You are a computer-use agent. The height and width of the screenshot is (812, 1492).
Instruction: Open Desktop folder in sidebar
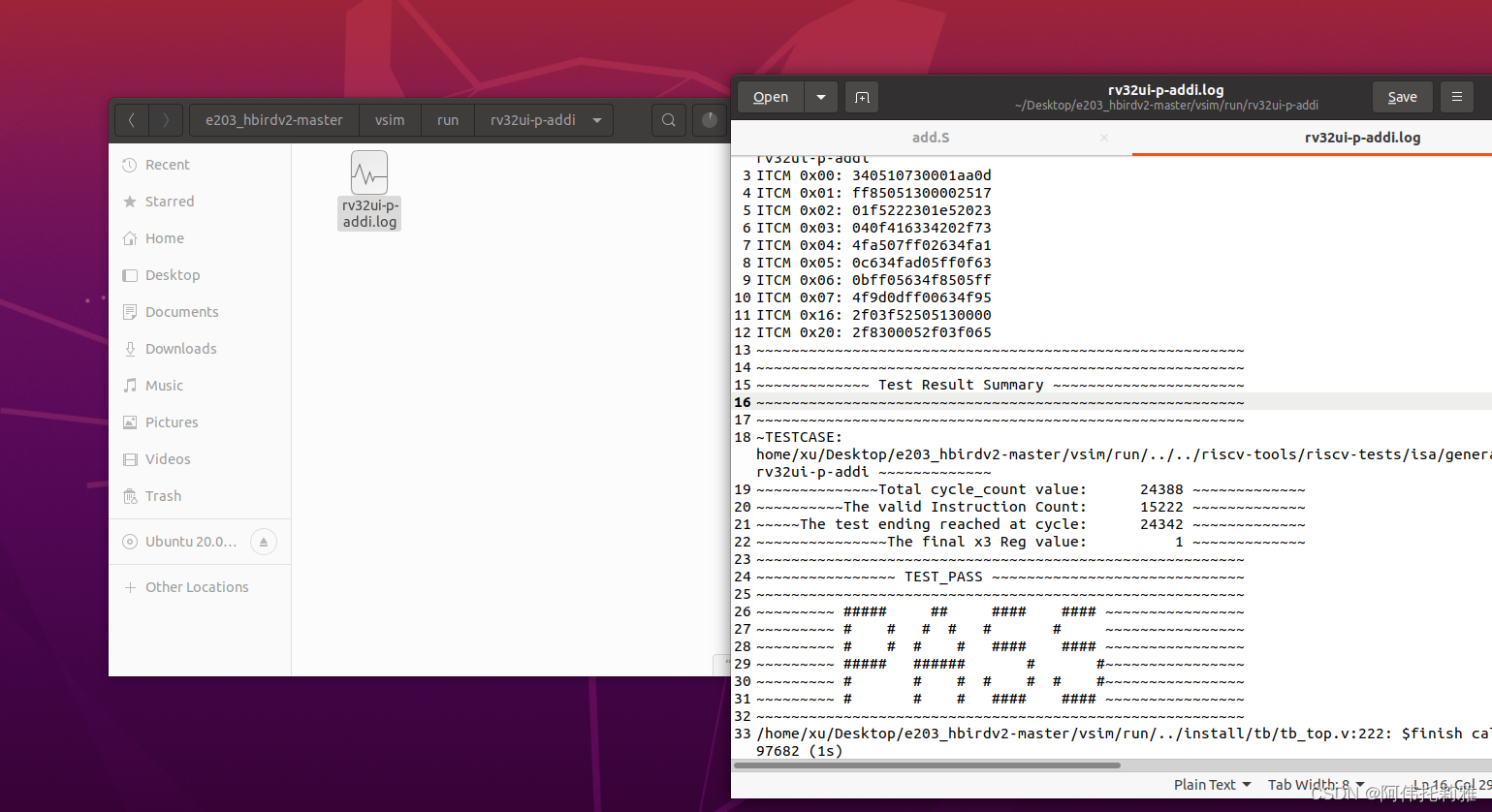pos(200,275)
